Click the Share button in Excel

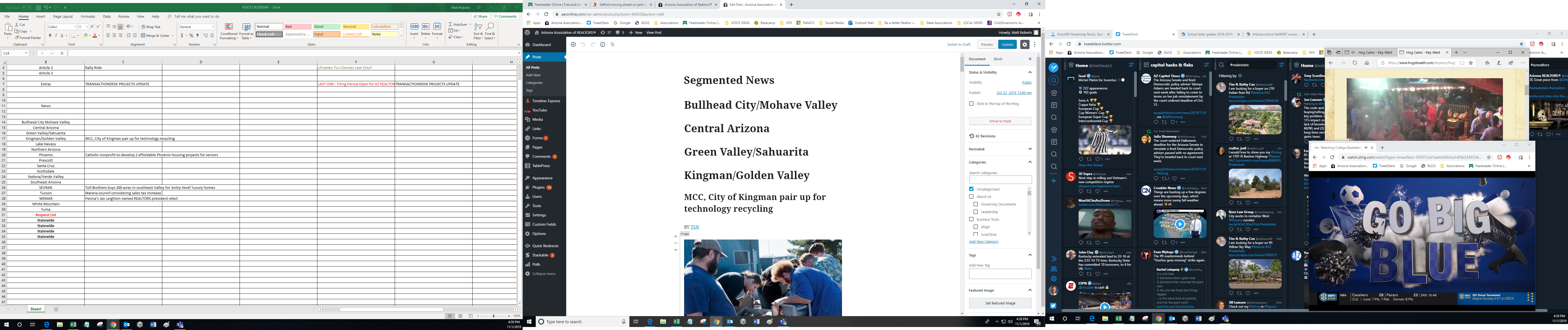481,16
